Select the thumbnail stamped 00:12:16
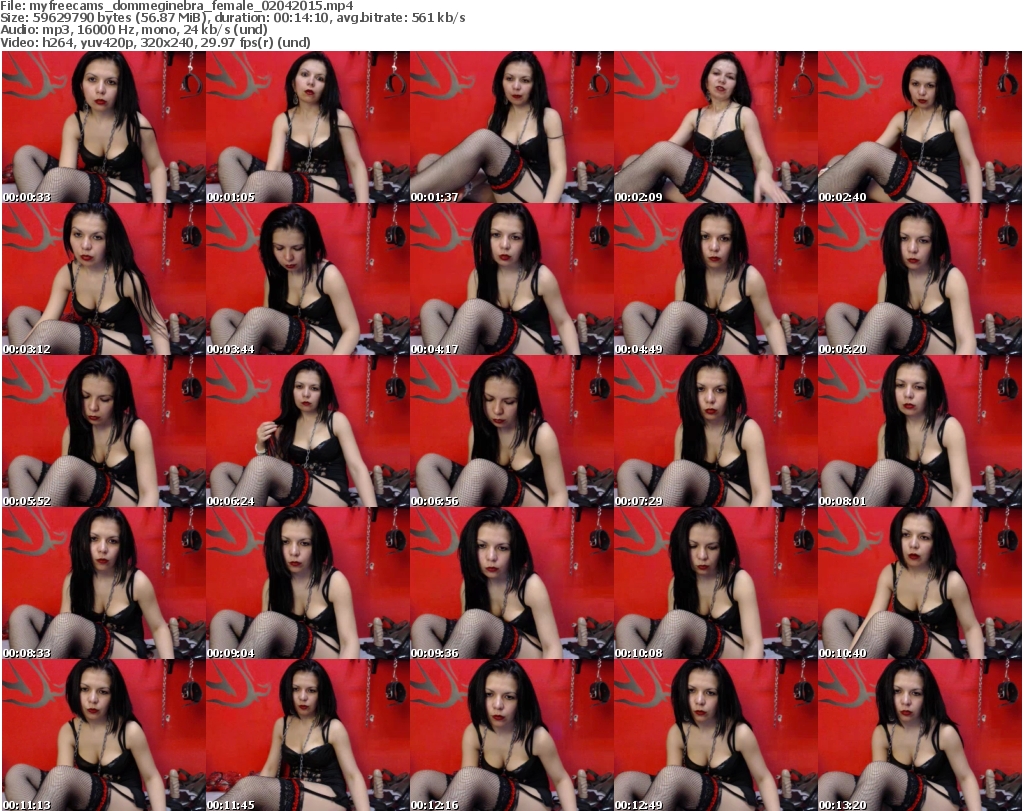 point(511,735)
